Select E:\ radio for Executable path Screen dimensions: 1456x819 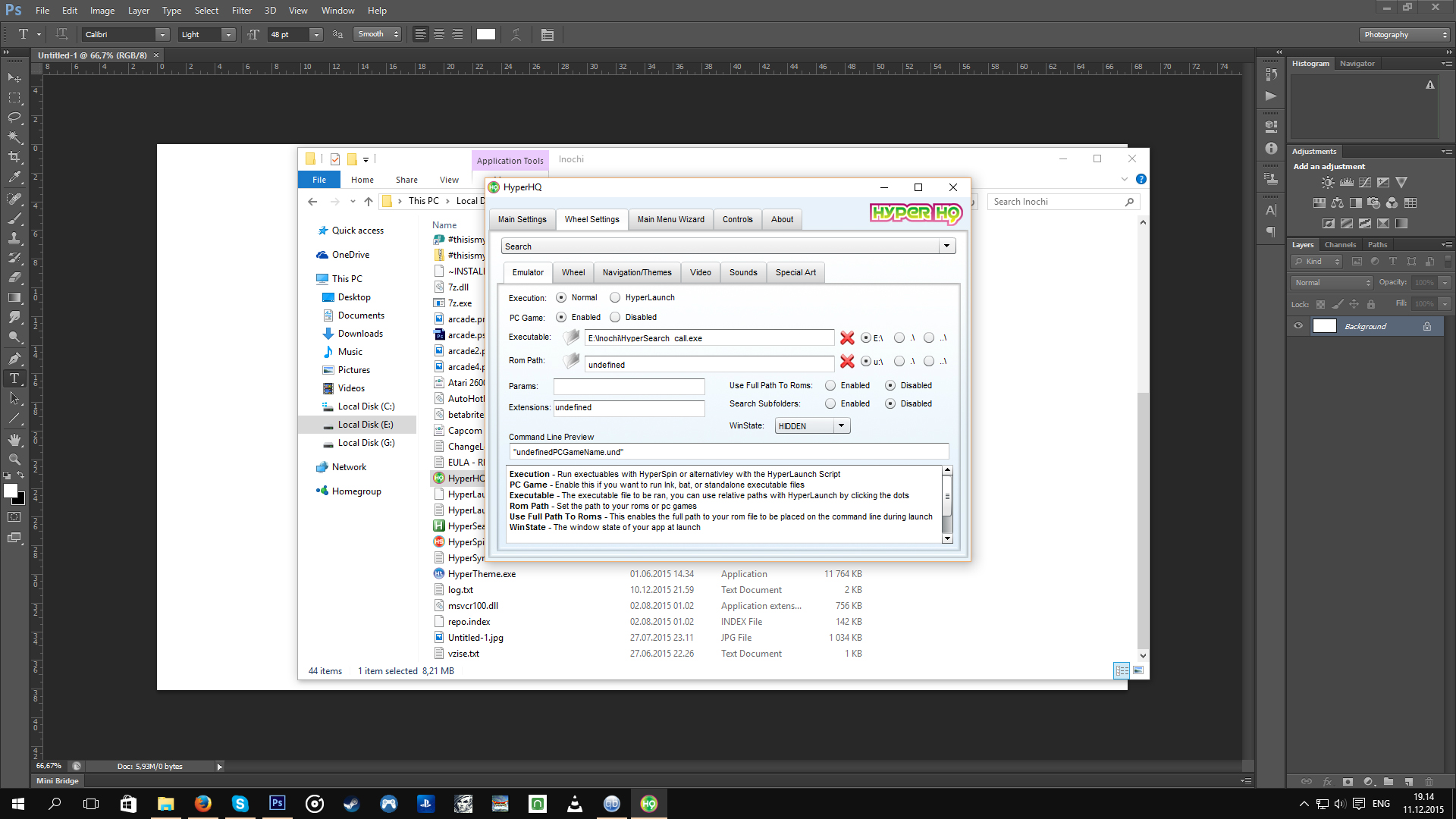pos(866,338)
